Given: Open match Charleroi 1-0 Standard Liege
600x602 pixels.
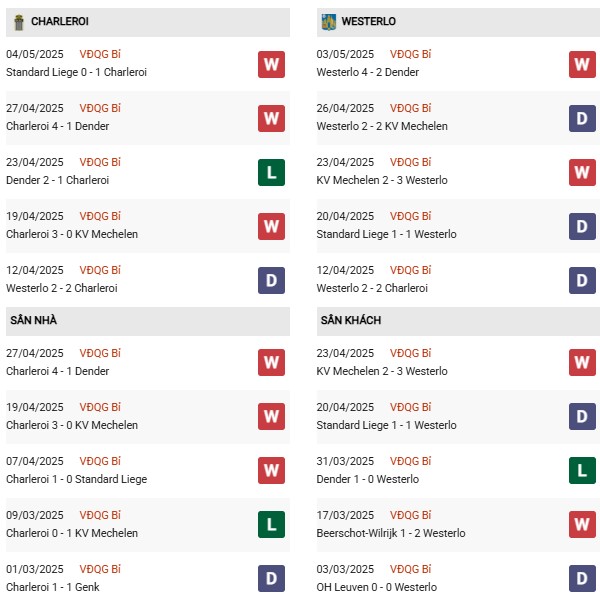Looking at the screenshot, I should [x=76, y=479].
